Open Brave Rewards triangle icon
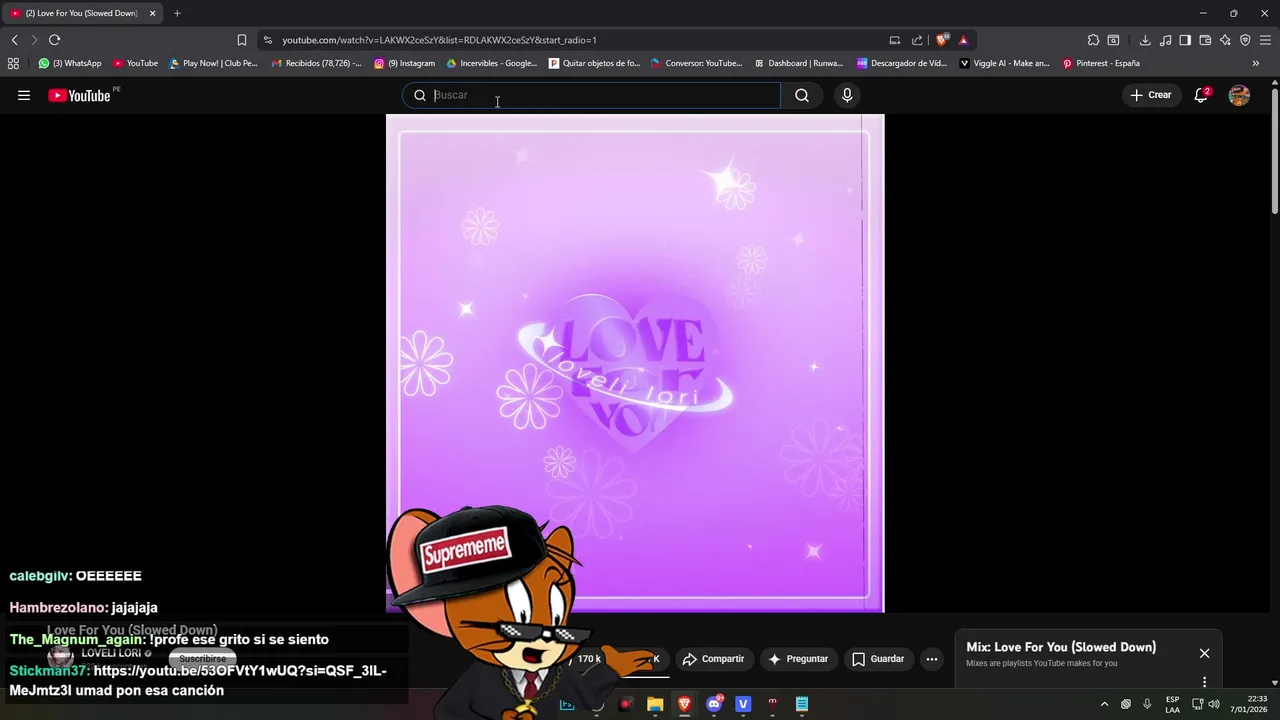Viewport: 1280px width, 720px height. pos(963,40)
